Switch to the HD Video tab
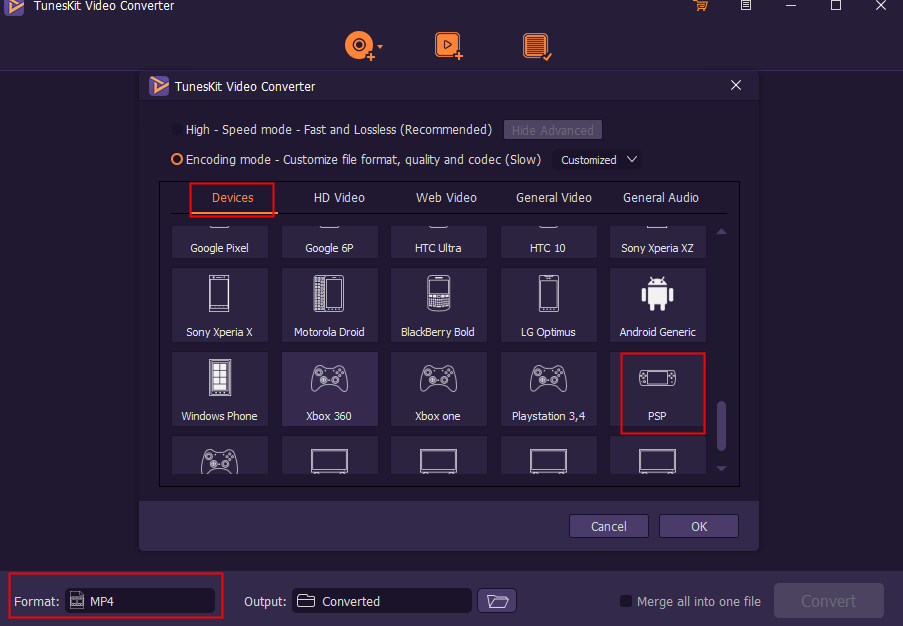903x626 pixels. coord(339,198)
